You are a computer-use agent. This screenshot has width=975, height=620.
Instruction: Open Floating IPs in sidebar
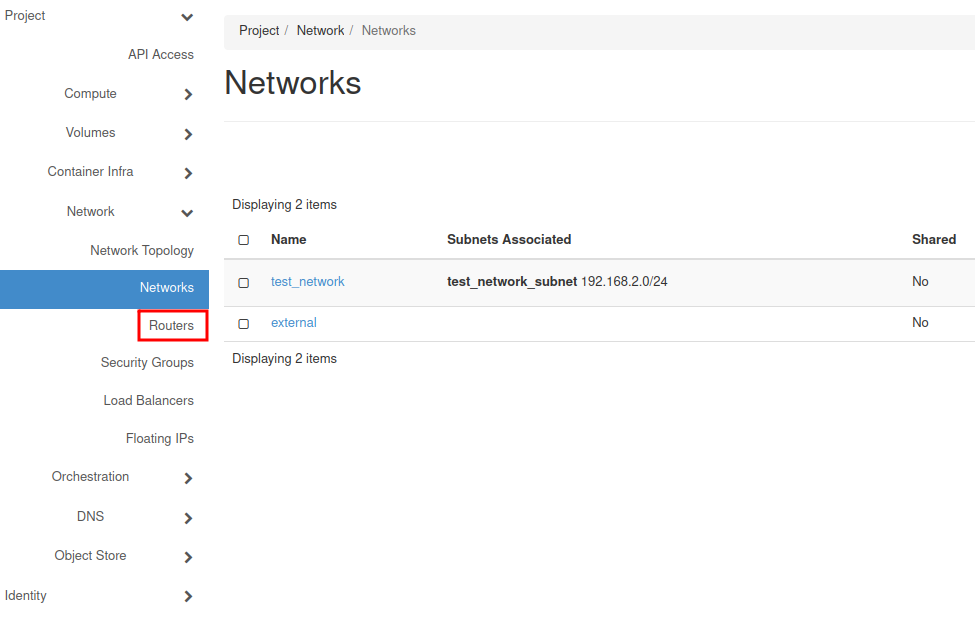(x=159, y=439)
